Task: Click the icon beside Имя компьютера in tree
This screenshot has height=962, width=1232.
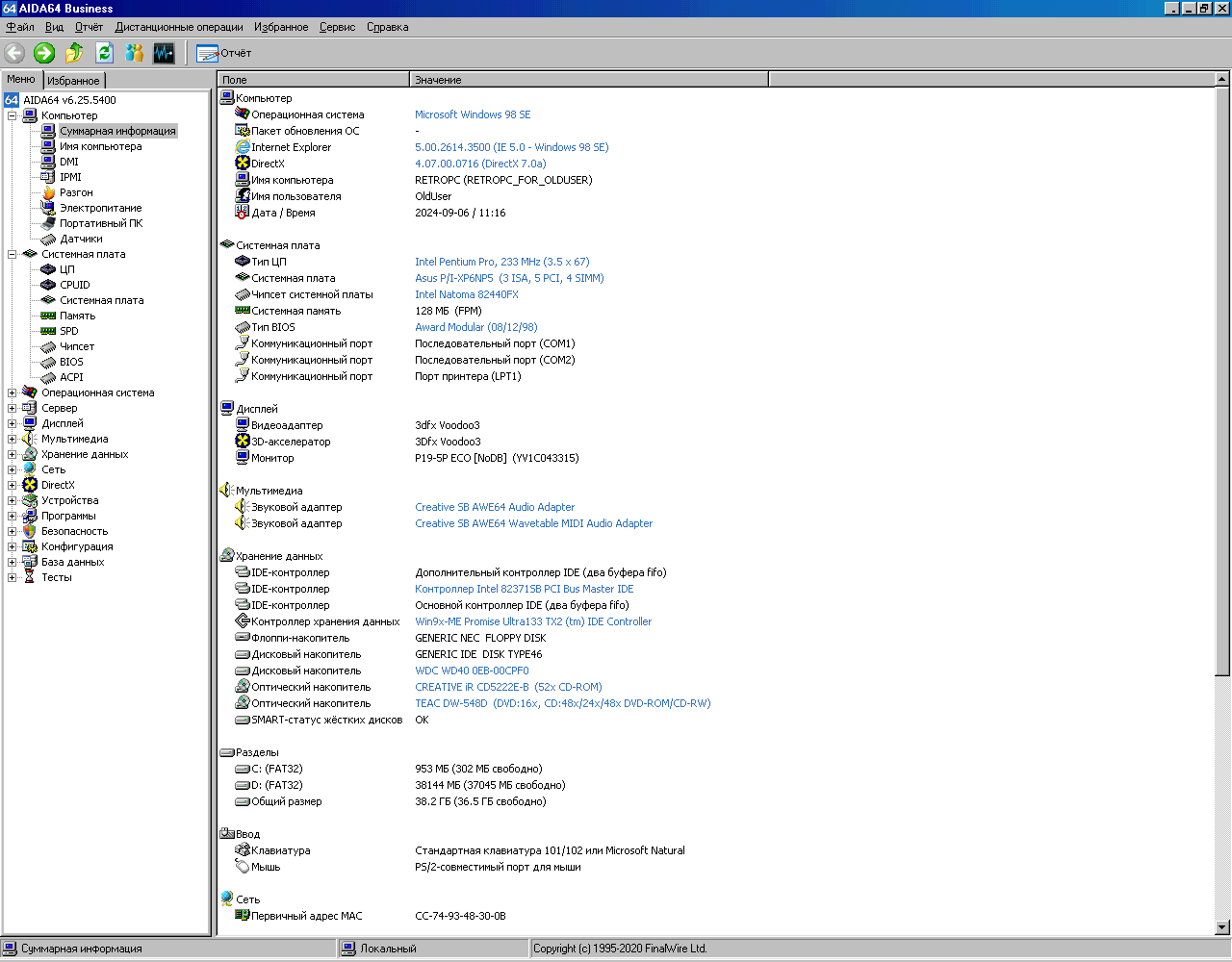Action: click(x=48, y=146)
